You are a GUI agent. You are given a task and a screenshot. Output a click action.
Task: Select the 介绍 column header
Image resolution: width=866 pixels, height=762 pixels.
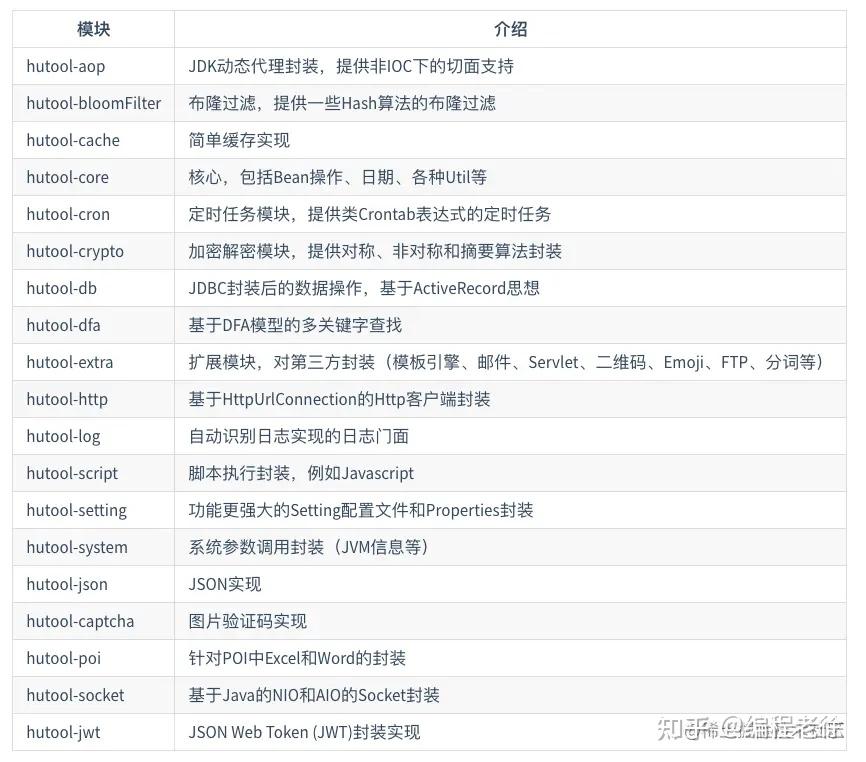(x=510, y=29)
